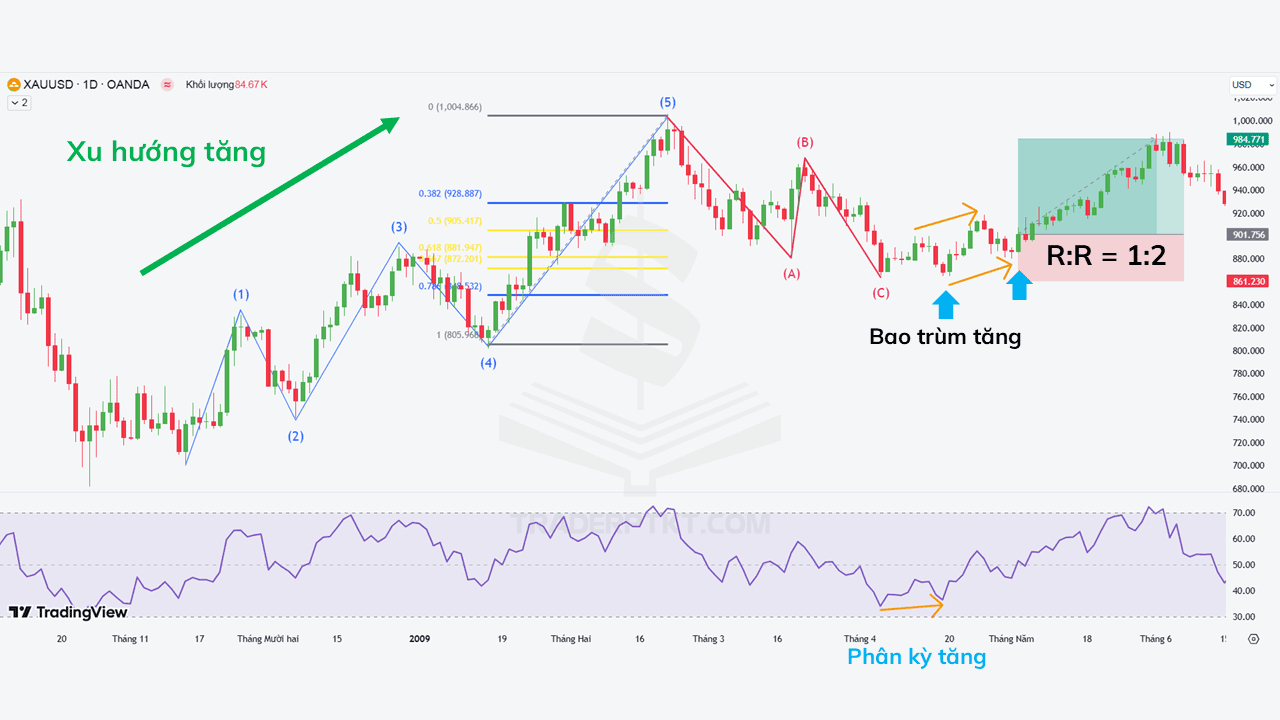This screenshot has height=720, width=1280.
Task: Click the Fibonacci 1 (805.96) label
Action: 459,335
